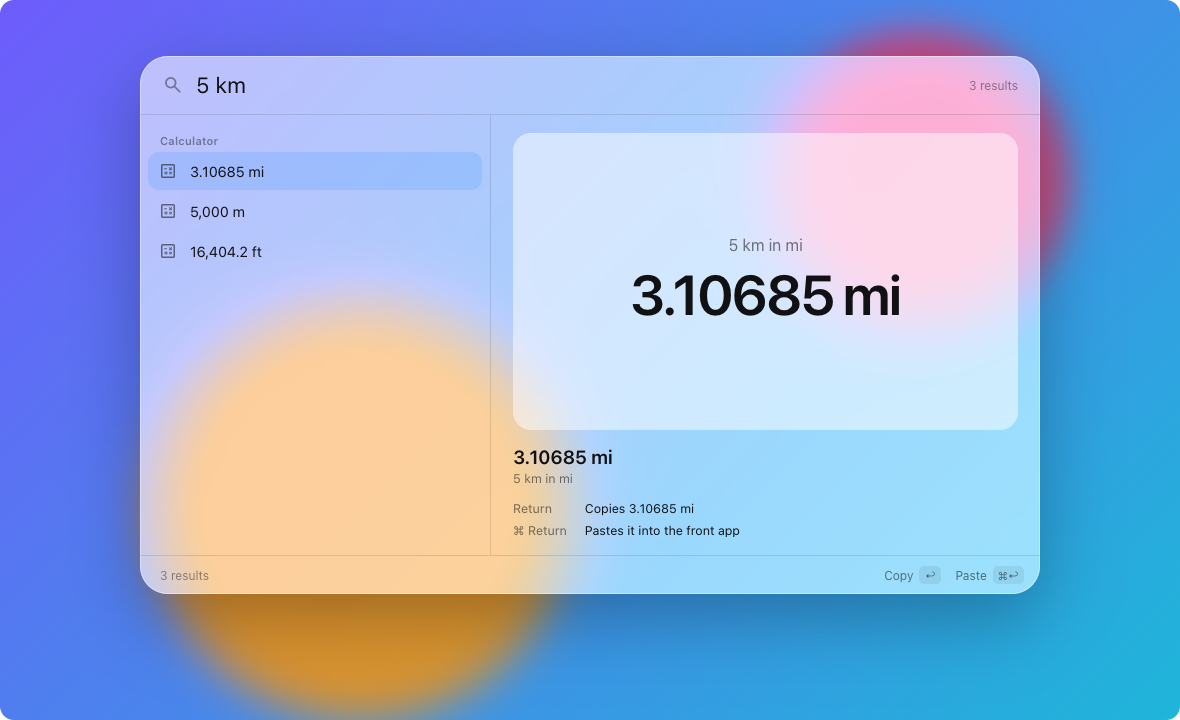
Task: Click calculator icon beside 16,404.2 ft
Action: pos(168,251)
